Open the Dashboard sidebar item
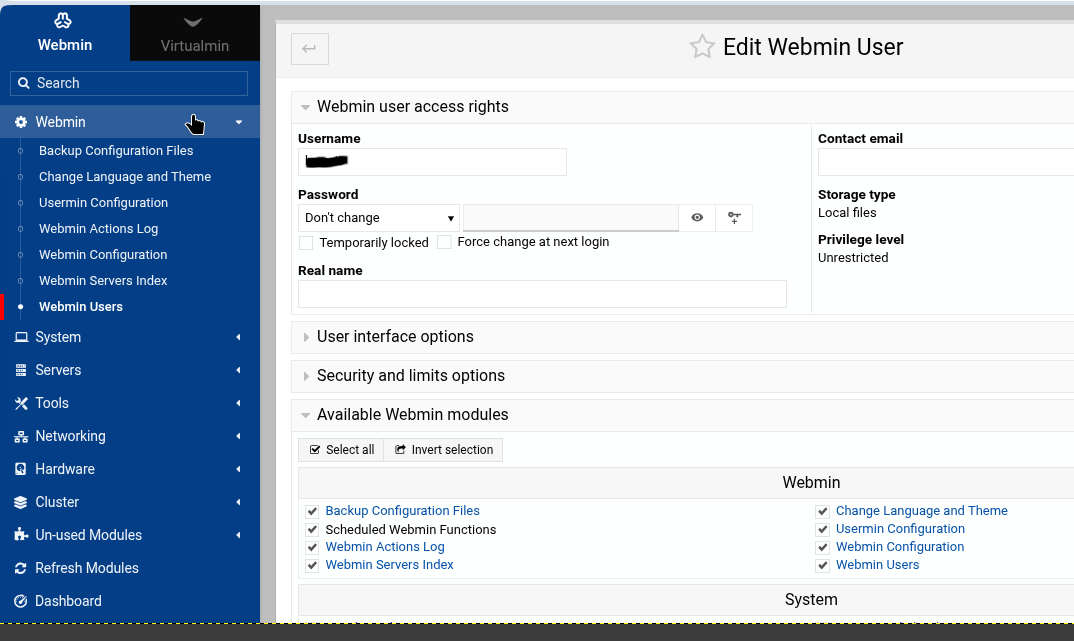This screenshot has width=1074, height=641. [x=68, y=601]
